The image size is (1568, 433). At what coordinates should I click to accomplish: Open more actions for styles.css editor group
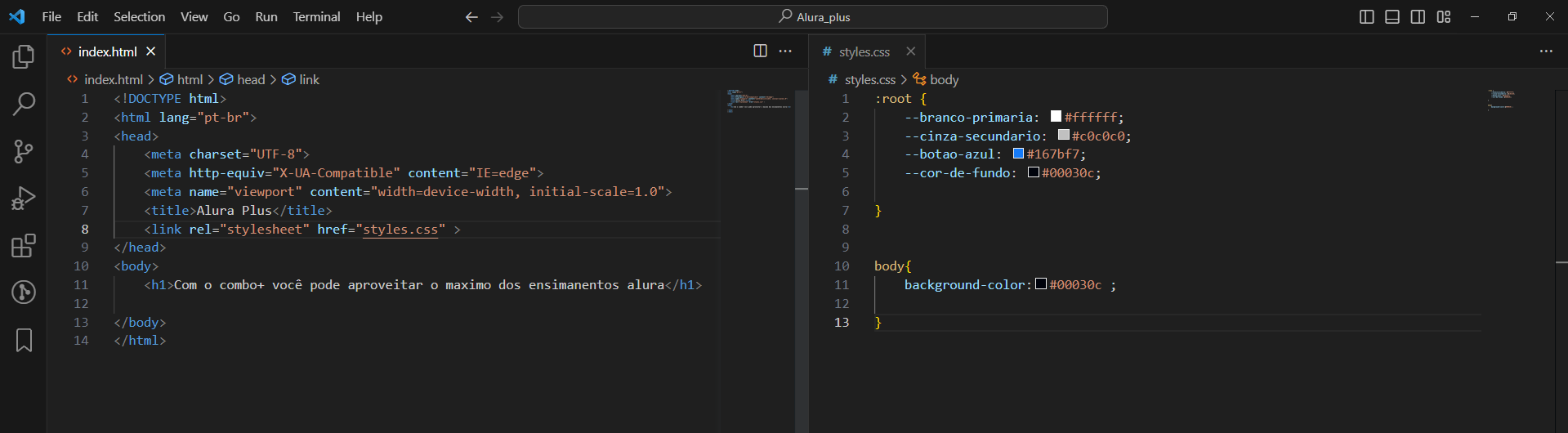pos(1546,51)
